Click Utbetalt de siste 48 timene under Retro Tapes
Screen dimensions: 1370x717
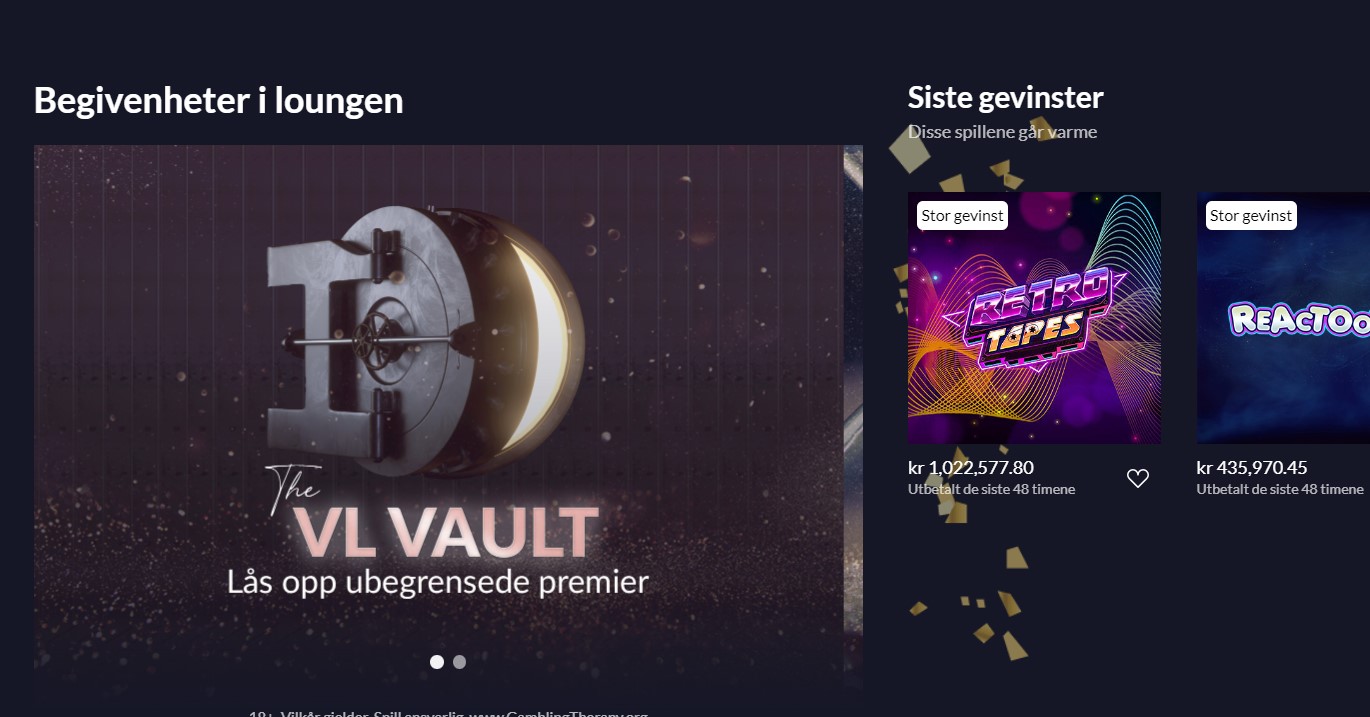pyautogui.click(x=991, y=489)
